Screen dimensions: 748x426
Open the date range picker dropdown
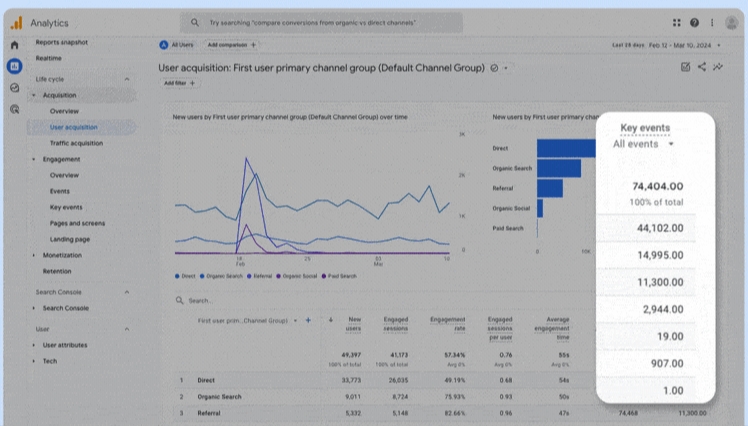point(666,45)
